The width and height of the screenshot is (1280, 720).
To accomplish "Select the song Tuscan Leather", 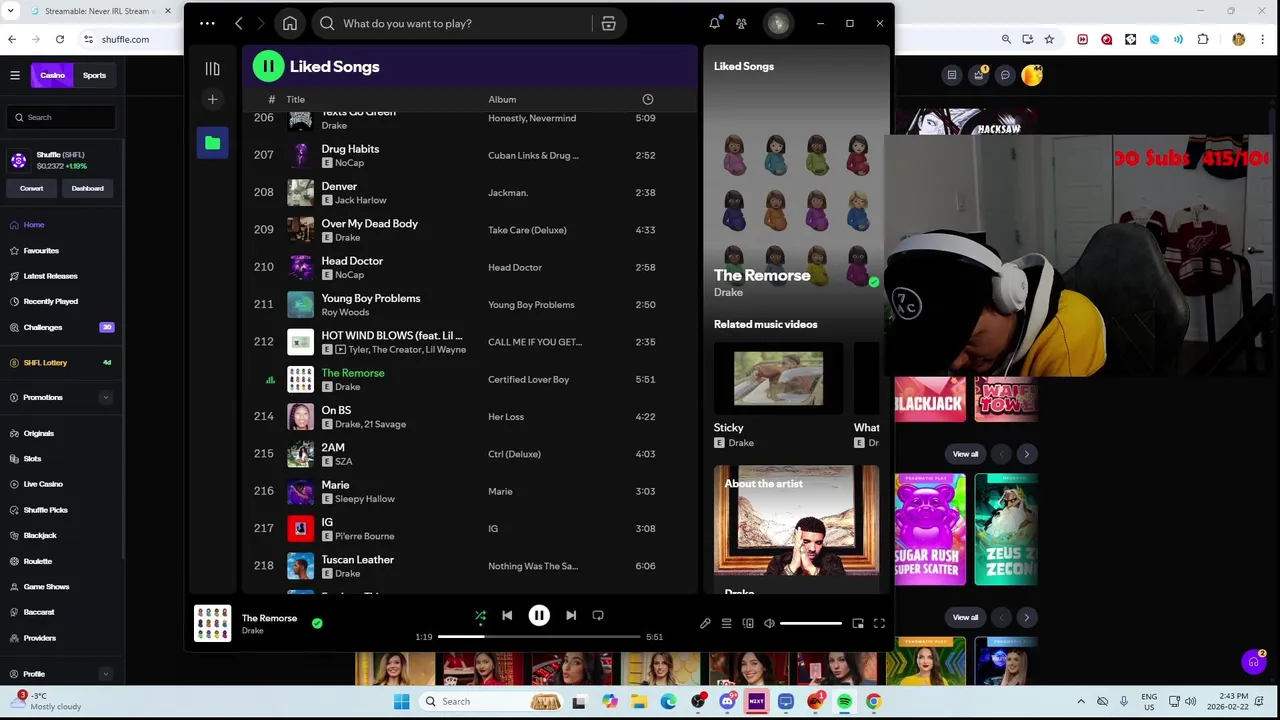I will [357, 560].
